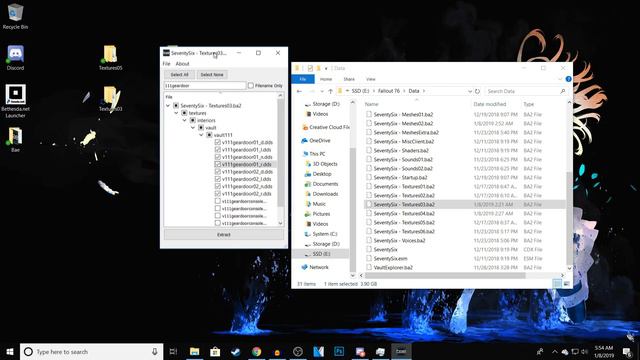Click the 111geardoor filter text field
Image resolution: width=640 pixels, height=360 pixels.
pyautogui.click(x=205, y=86)
